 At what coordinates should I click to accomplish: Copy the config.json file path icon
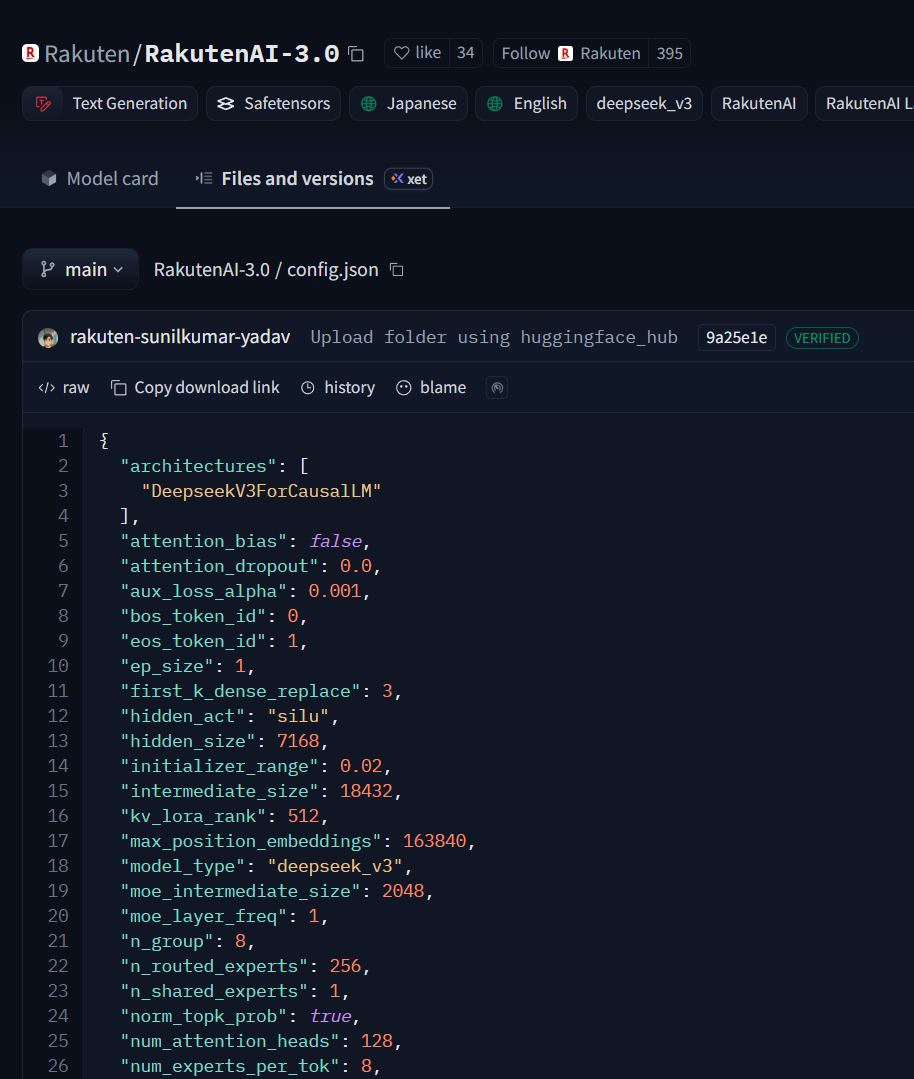(396, 270)
